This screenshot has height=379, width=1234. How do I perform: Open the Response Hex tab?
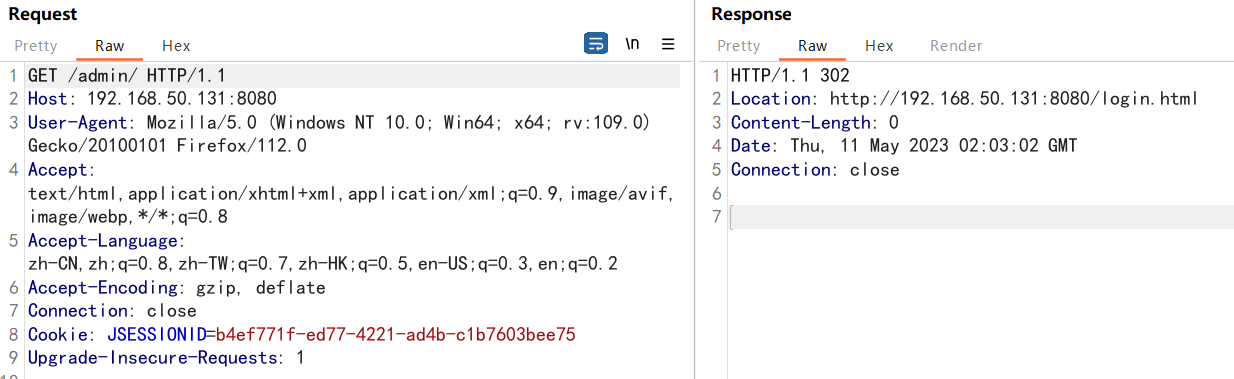pyautogui.click(x=879, y=46)
